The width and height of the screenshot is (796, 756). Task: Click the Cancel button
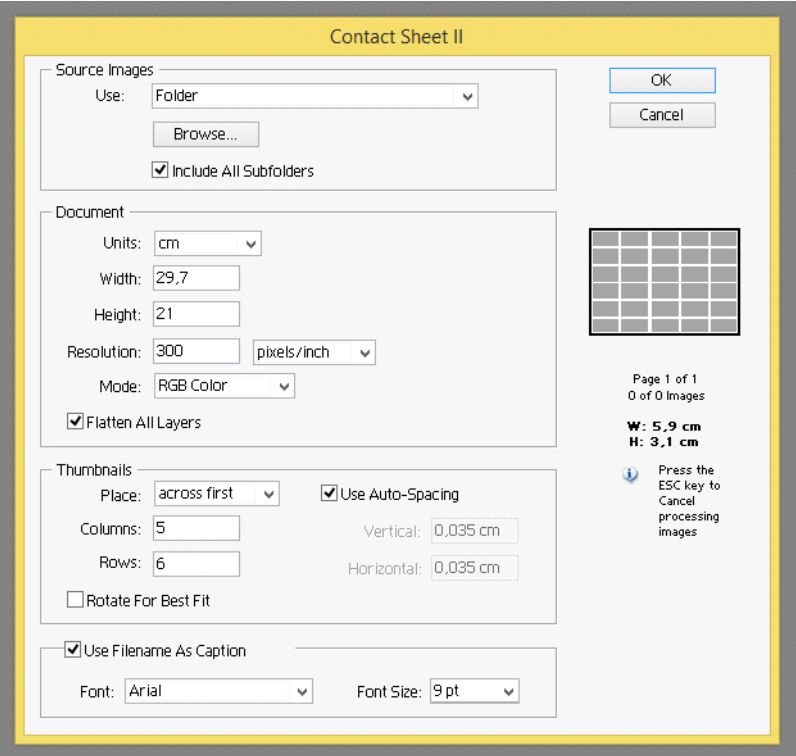click(661, 115)
